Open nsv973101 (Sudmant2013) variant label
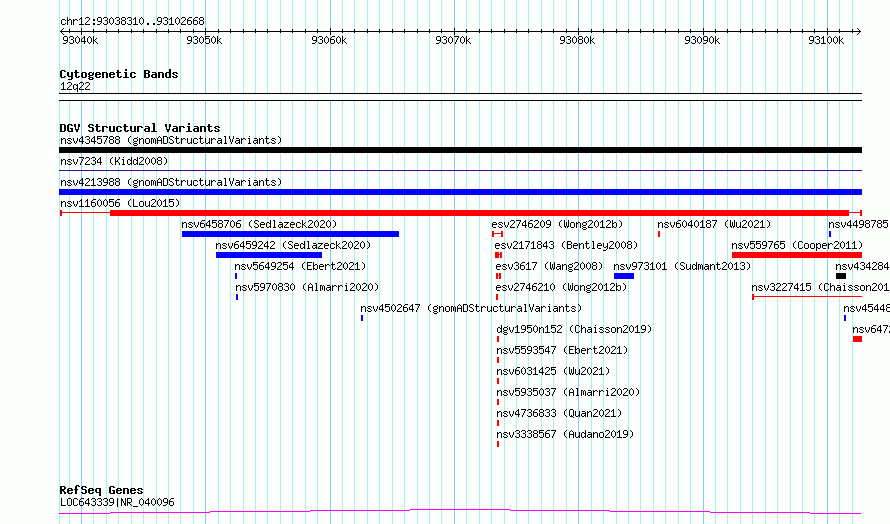The width and height of the screenshot is (890, 524). [x=682, y=266]
